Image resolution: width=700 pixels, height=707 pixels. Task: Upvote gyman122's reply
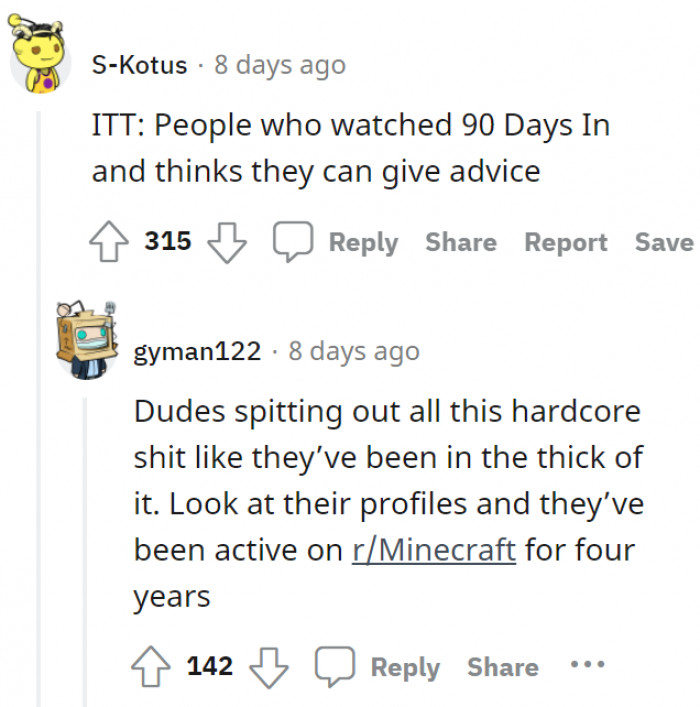(x=151, y=667)
